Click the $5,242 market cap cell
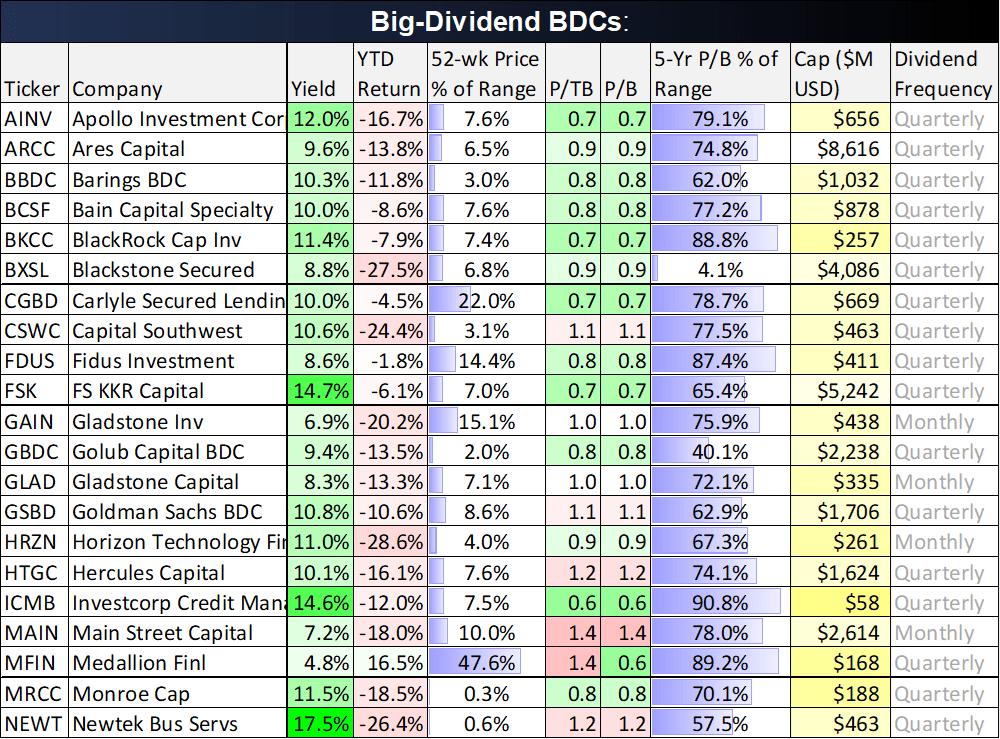Viewport: 1000px width, 739px height. point(840,391)
